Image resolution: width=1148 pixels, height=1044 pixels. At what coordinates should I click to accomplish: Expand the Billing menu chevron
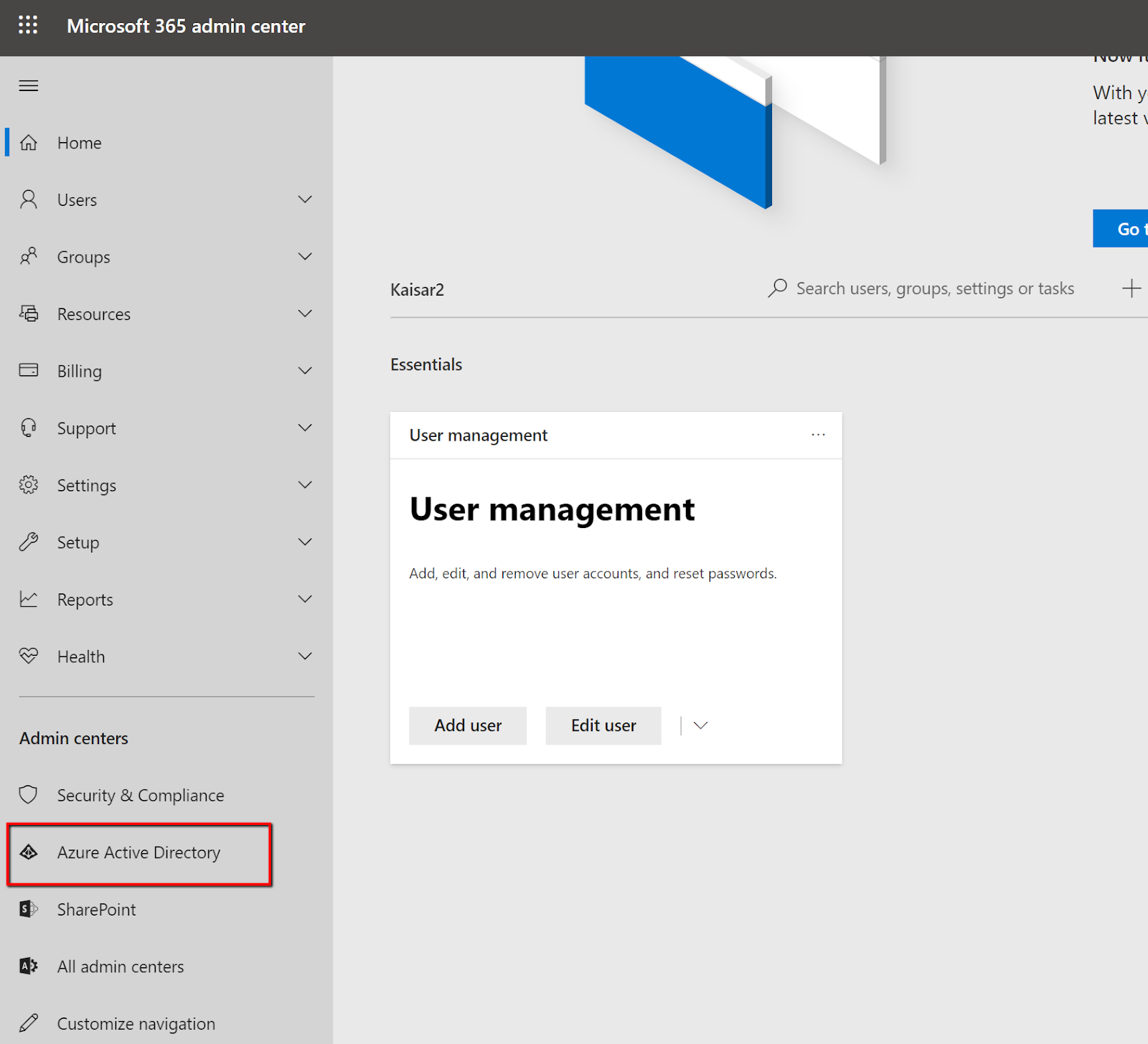click(x=305, y=370)
